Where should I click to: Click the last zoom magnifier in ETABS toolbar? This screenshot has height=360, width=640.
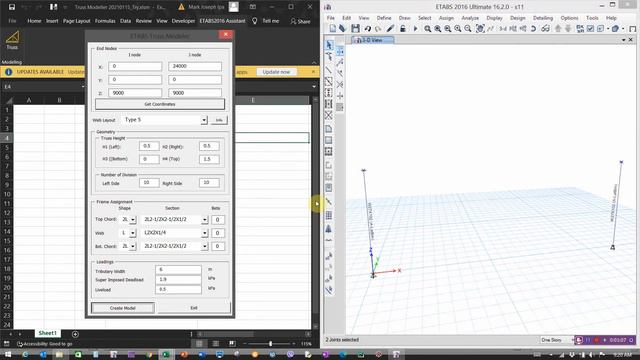[x=468, y=29]
